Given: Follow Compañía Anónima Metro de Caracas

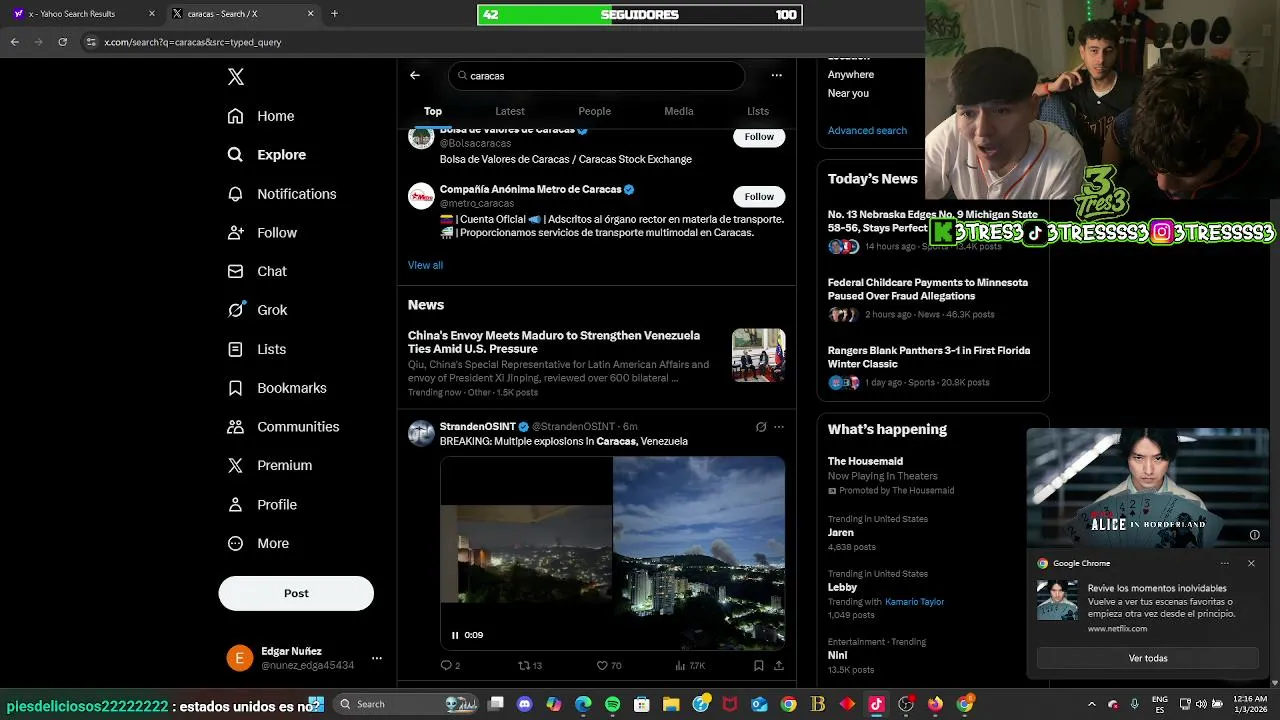Looking at the screenshot, I should [759, 196].
